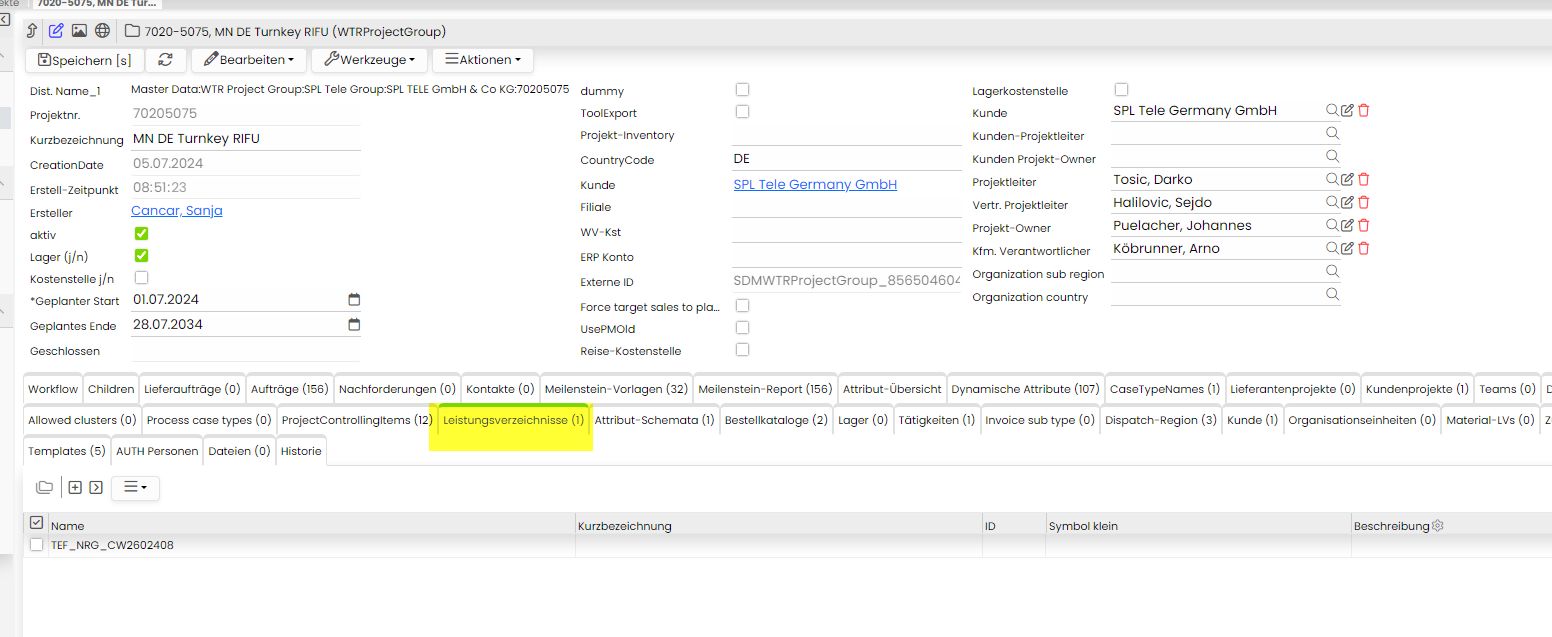Screen dimensions: 1552x637
Task: Open calendar picker for Geplantes Ende
Action: [x=353, y=325]
